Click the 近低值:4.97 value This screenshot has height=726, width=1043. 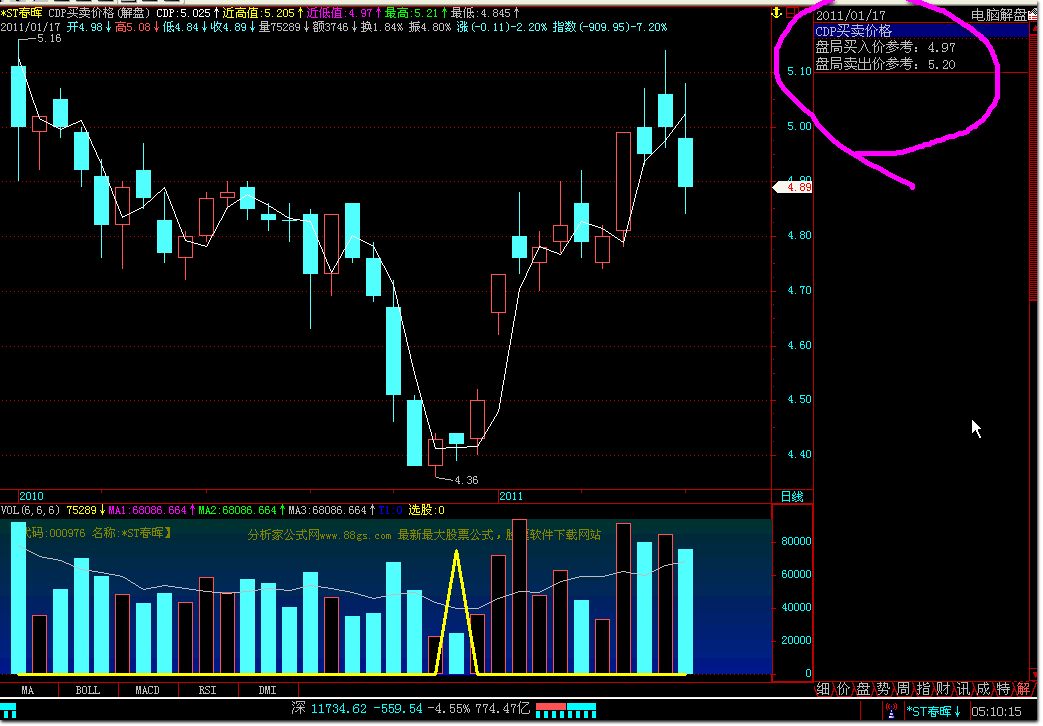[340, 13]
